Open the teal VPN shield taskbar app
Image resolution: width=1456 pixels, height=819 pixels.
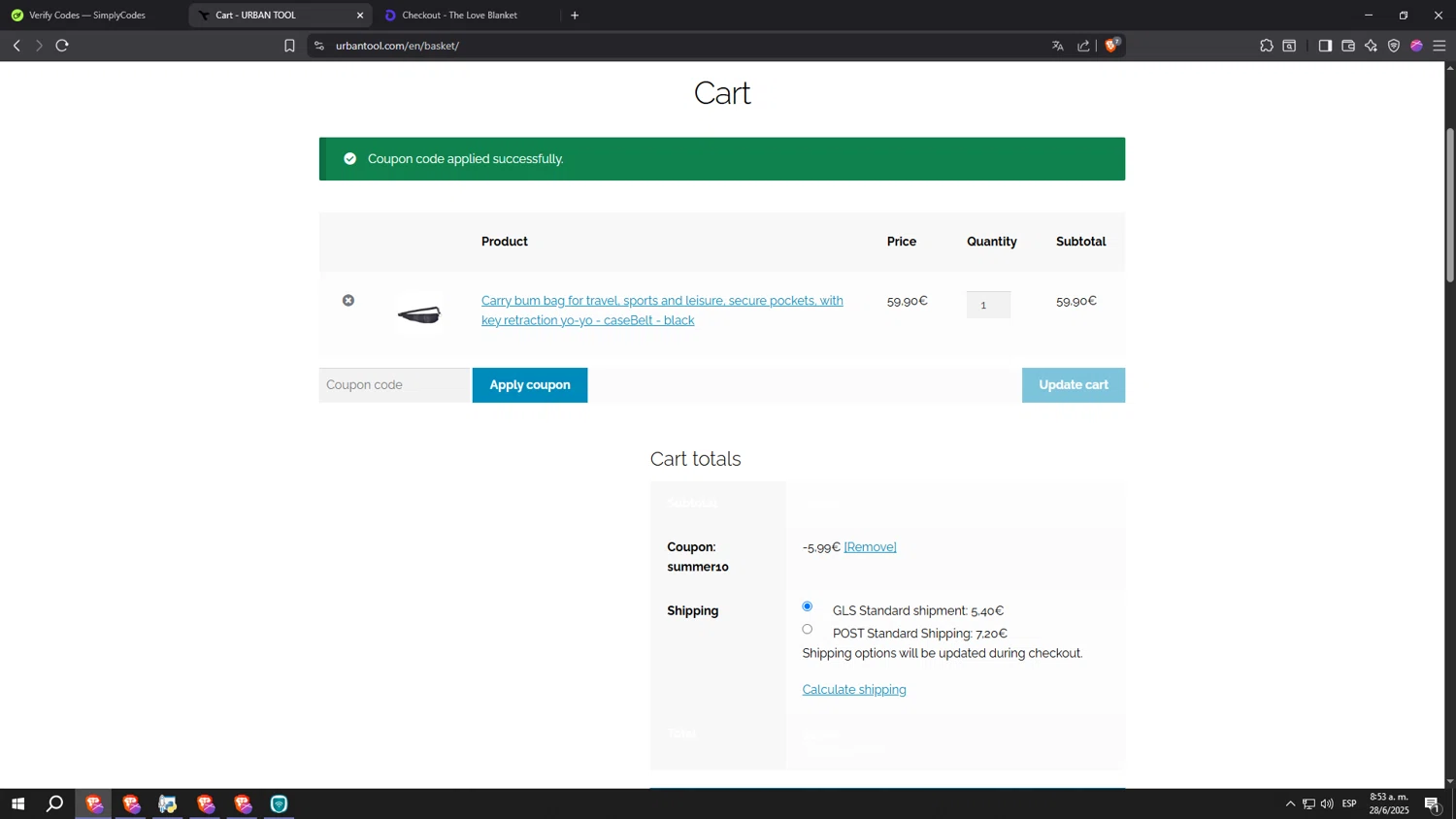point(280,803)
